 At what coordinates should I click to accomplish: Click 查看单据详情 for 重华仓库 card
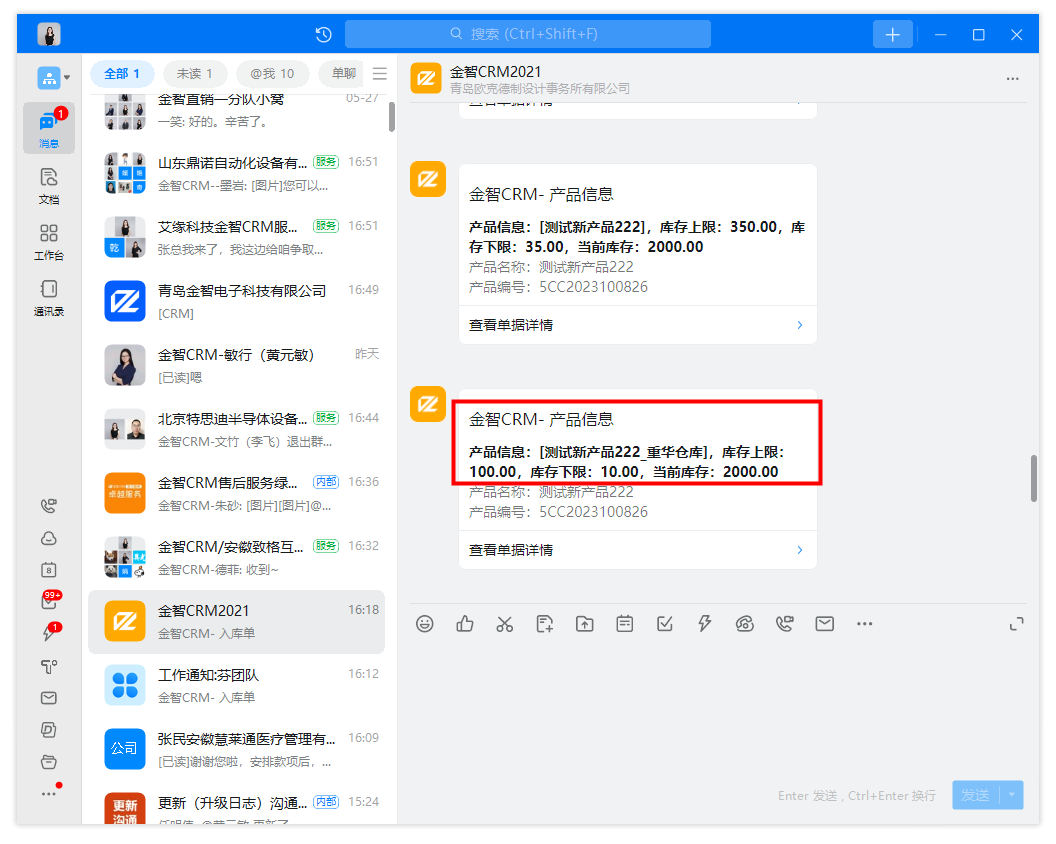coord(638,550)
